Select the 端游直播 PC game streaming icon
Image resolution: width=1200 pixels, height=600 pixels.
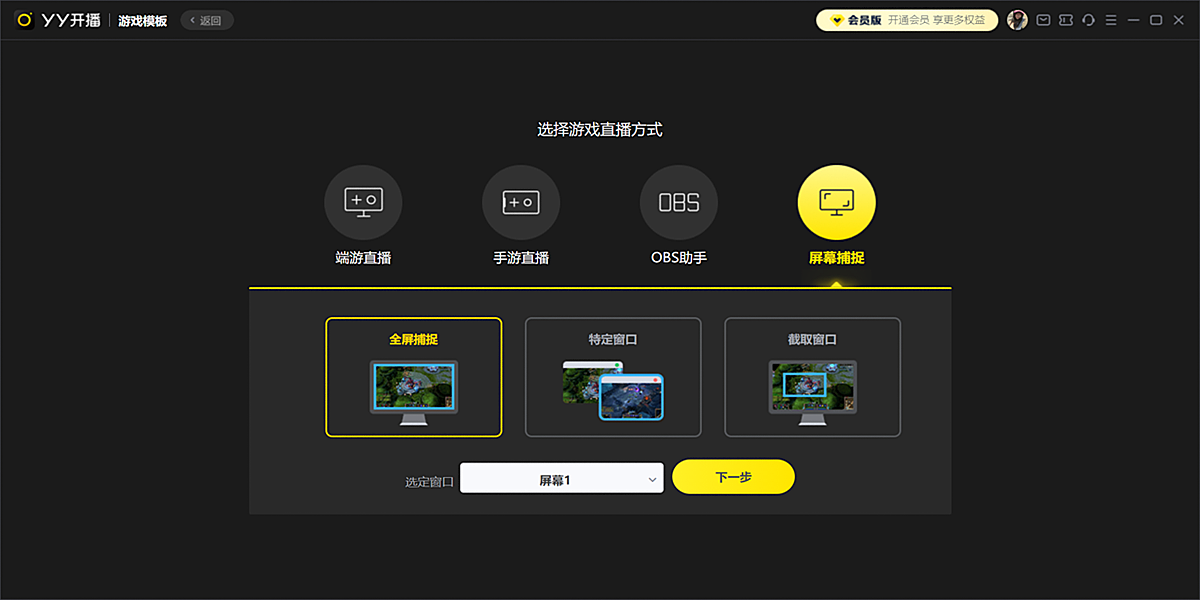tap(363, 204)
